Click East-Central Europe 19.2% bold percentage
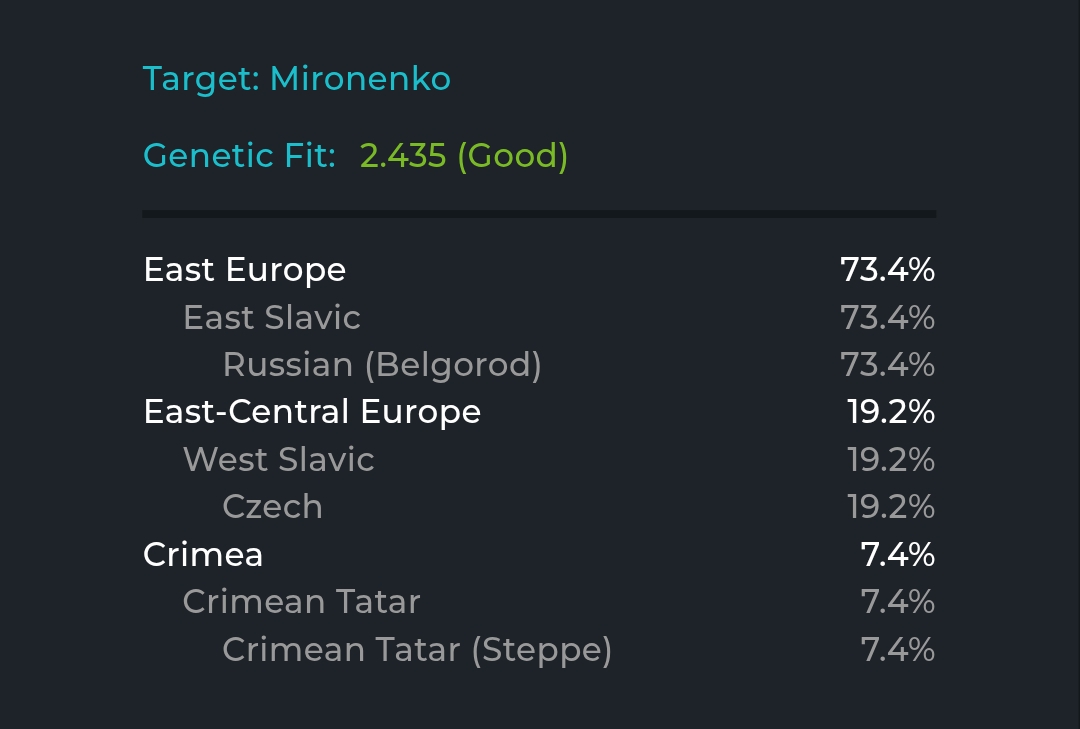The width and height of the screenshot is (1080, 729). coord(891,412)
